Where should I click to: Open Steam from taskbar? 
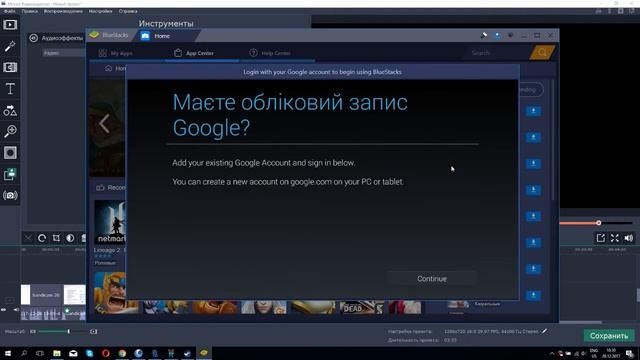[187, 353]
